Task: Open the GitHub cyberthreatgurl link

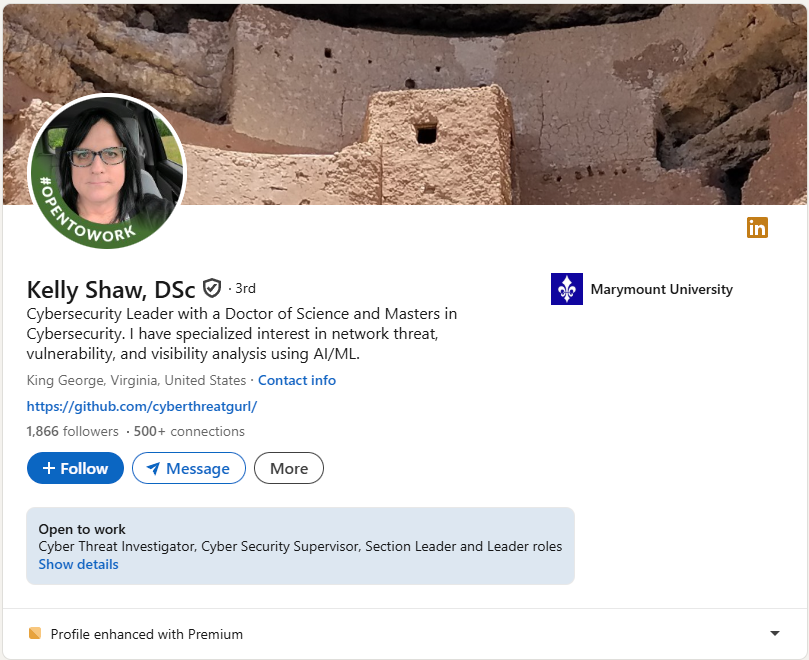Action: pos(142,407)
